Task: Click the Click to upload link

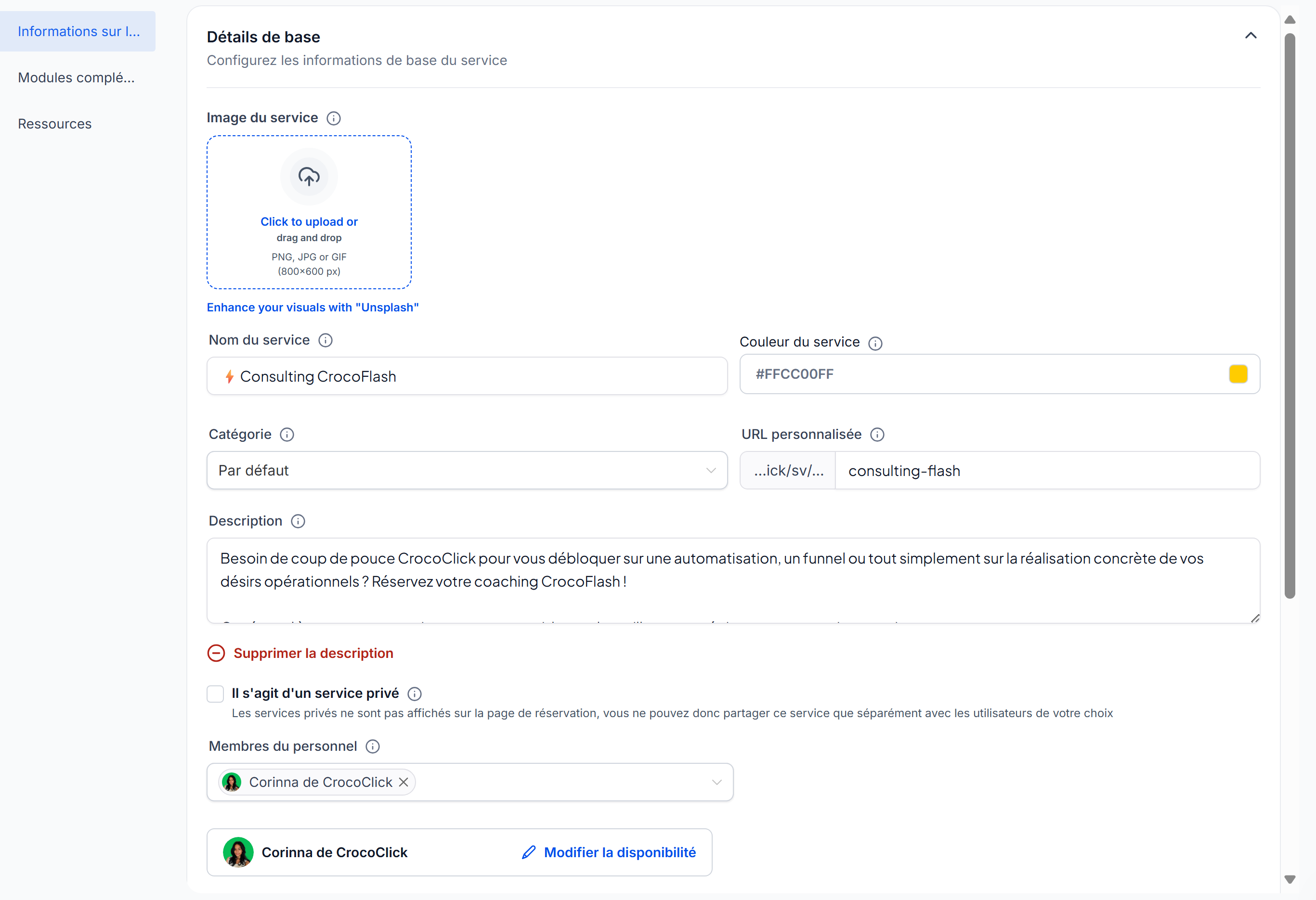Action: (x=309, y=222)
